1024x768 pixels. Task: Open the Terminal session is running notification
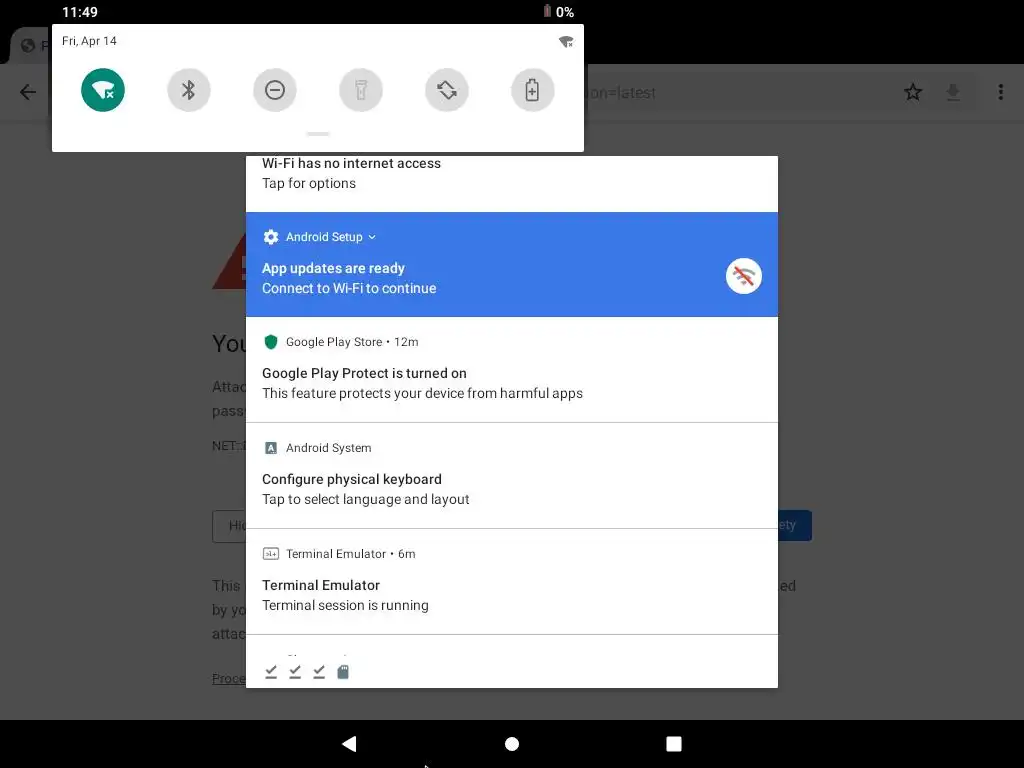coord(511,582)
